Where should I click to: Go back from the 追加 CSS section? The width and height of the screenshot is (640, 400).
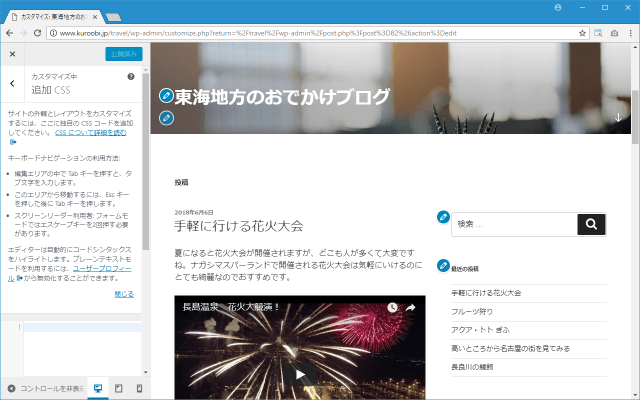coord(13,84)
